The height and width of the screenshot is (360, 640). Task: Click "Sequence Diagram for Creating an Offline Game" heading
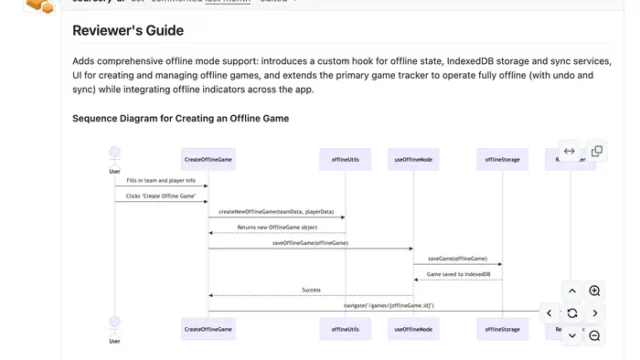(181, 118)
